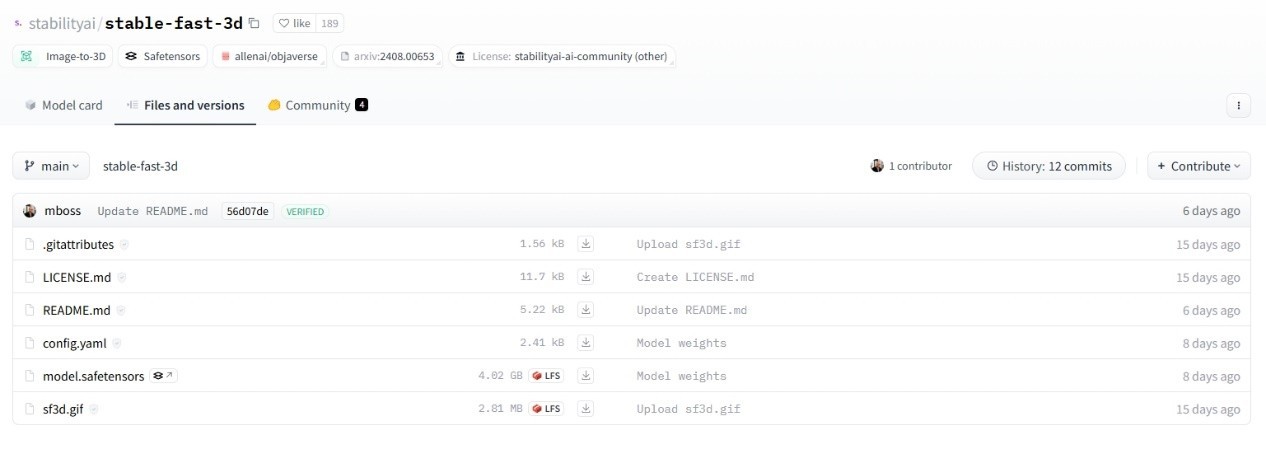Open the Community tab
Viewport: 1266px width, 449px height.
click(x=317, y=105)
